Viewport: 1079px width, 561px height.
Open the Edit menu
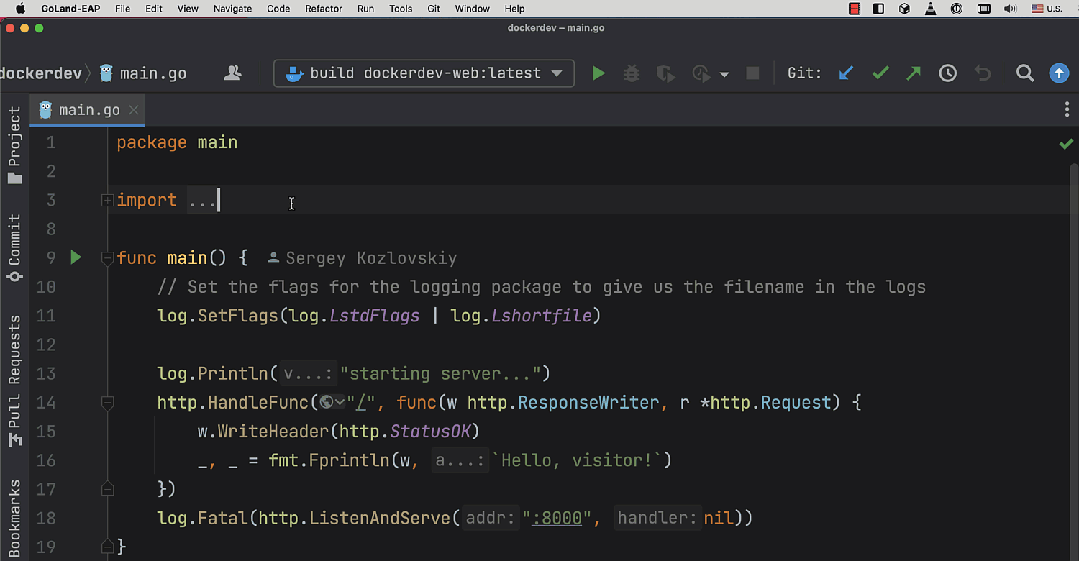point(154,8)
